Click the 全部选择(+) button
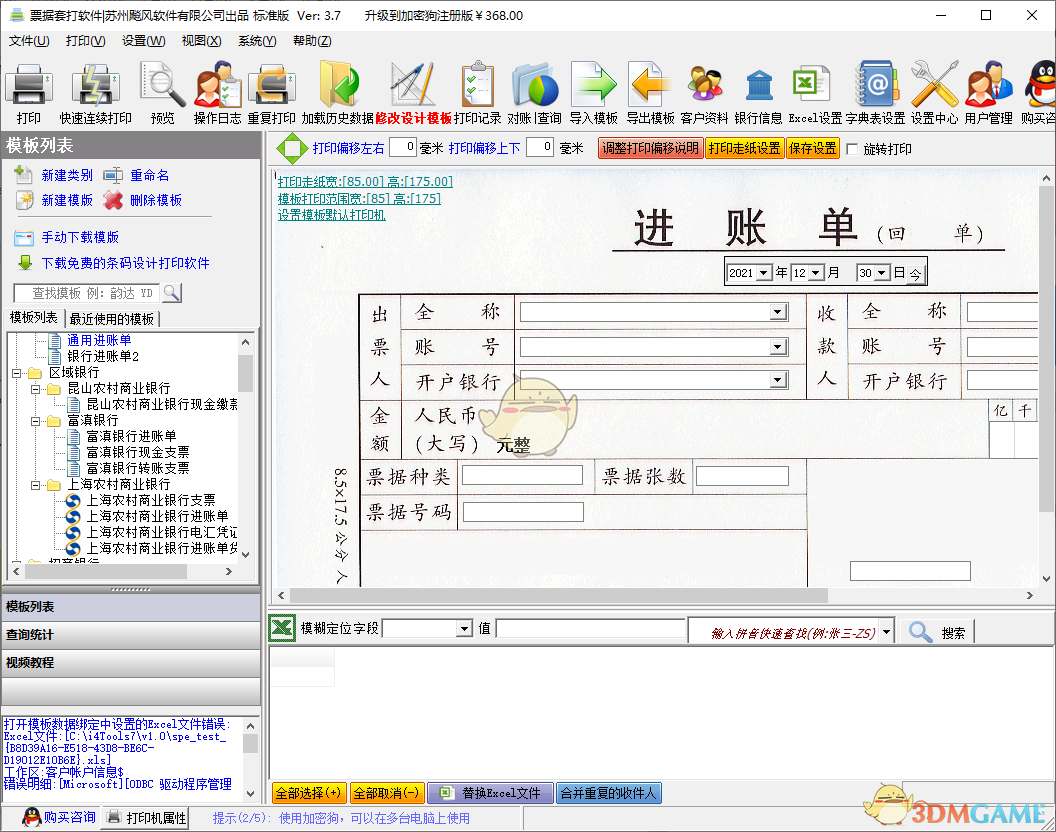 308,793
